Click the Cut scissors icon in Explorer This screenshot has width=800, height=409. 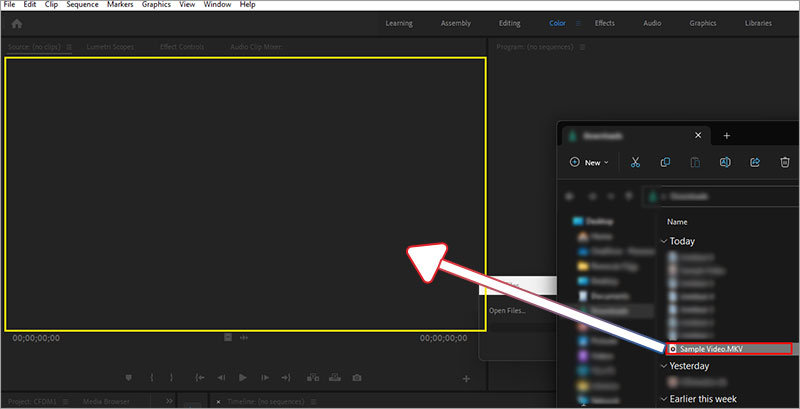pyautogui.click(x=635, y=163)
